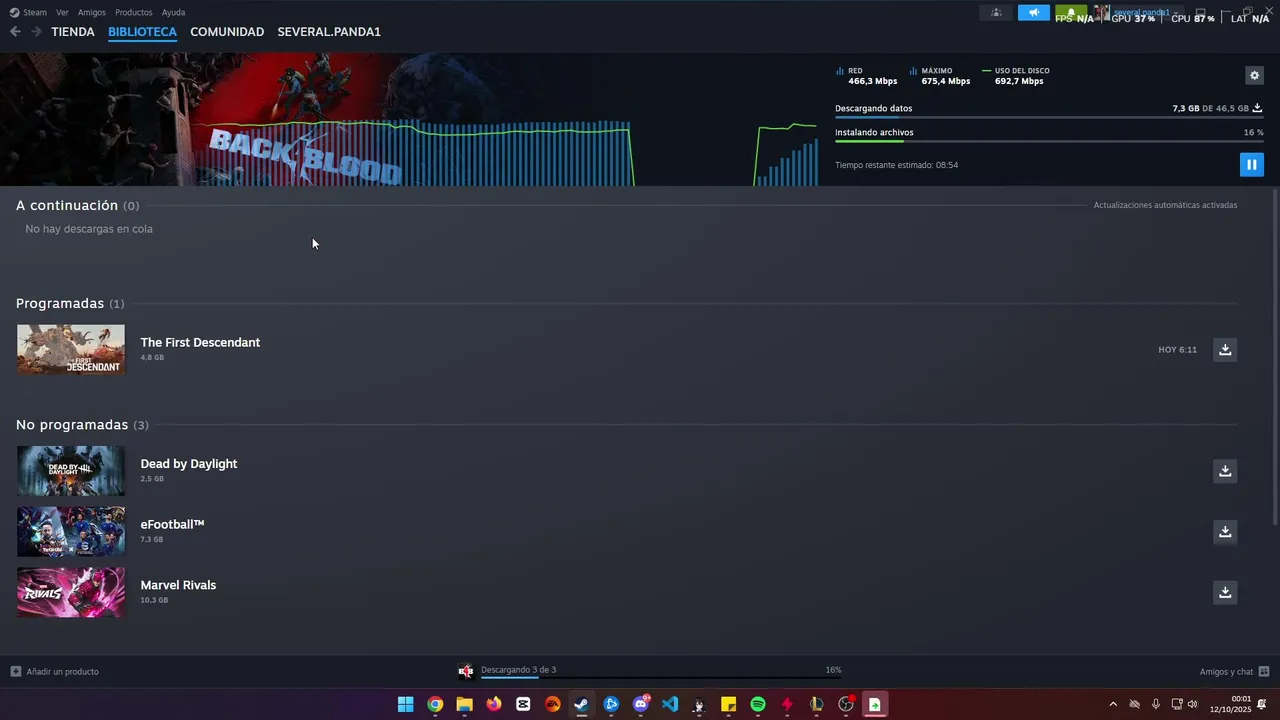This screenshot has height=720, width=1280.
Task: Open Google Chrome from taskbar
Action: (435, 704)
